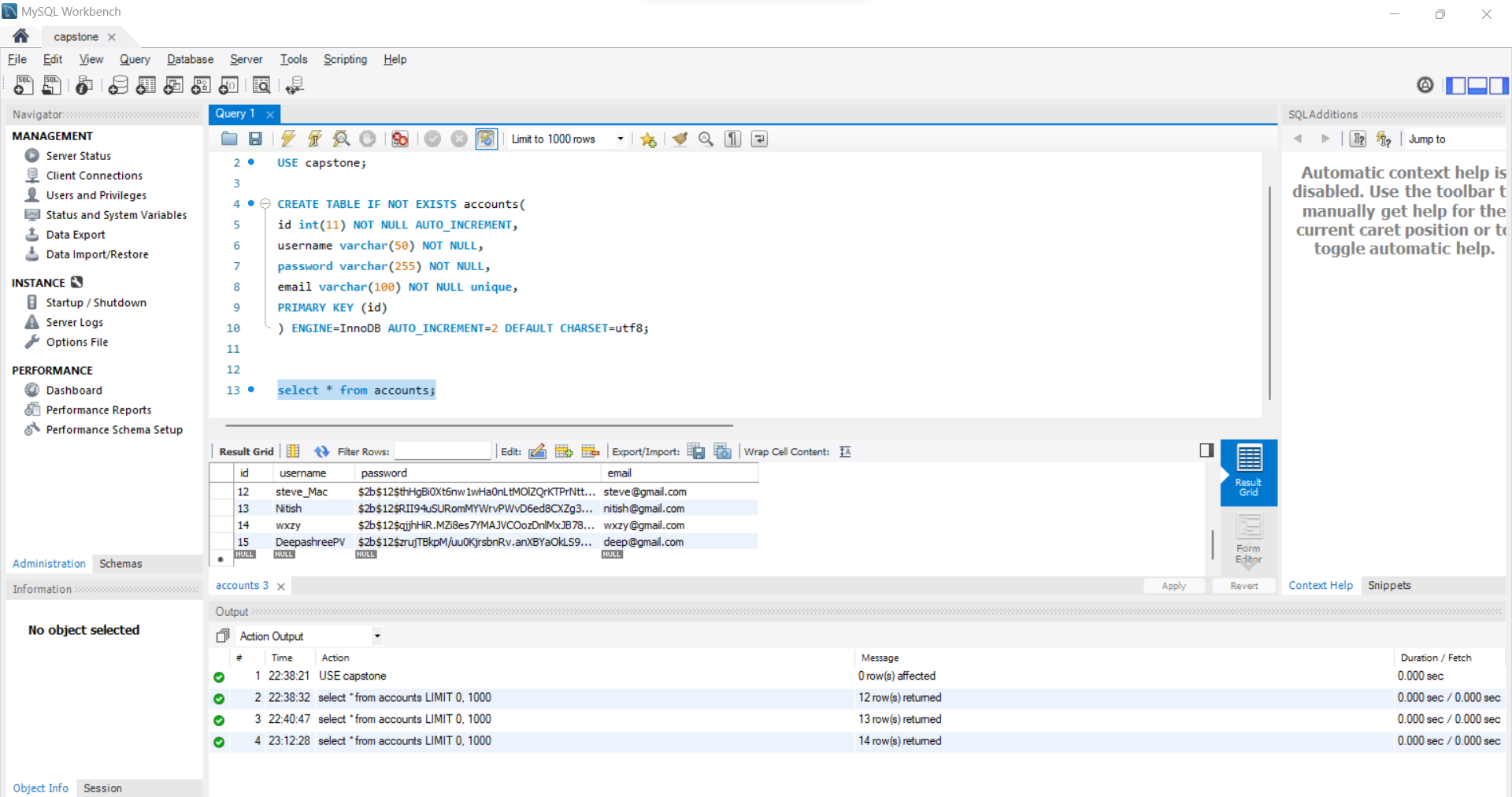
Task: Switch to Form Editor view
Action: coord(1249,539)
